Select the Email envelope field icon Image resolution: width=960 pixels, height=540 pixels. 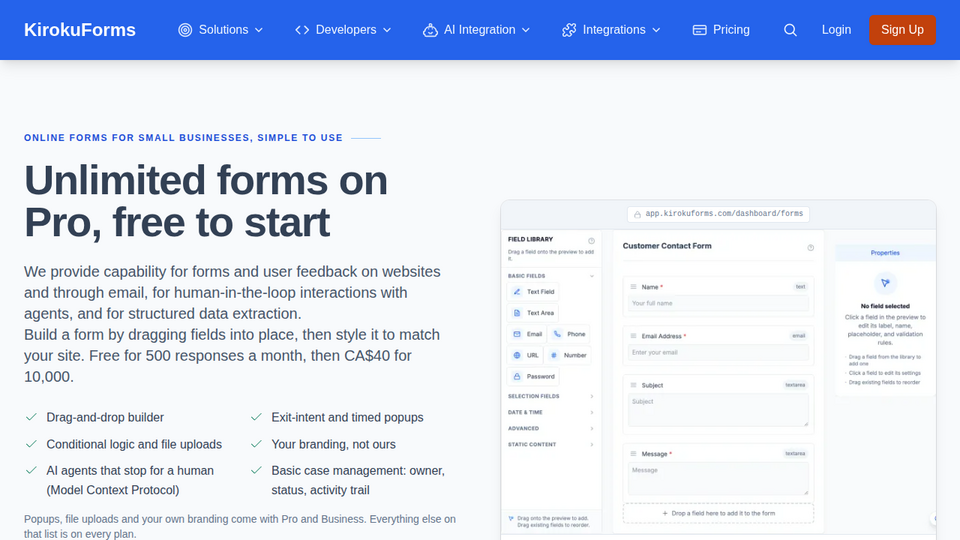517,334
